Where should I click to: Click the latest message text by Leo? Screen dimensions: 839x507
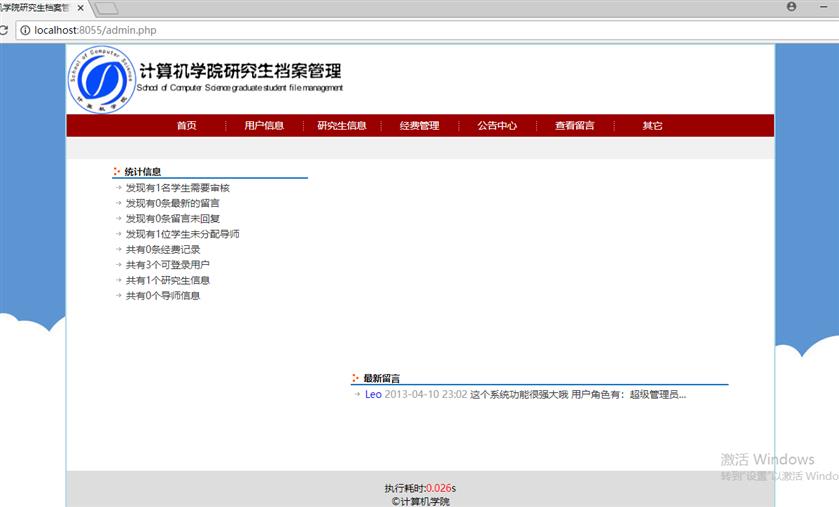coord(578,394)
